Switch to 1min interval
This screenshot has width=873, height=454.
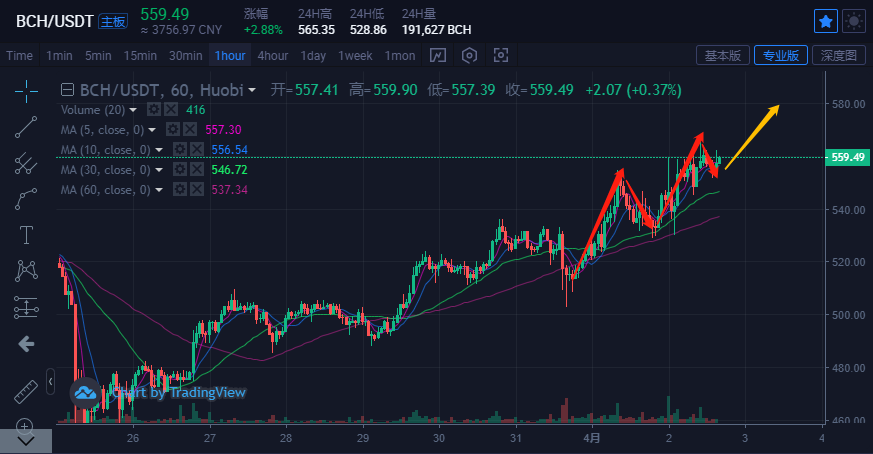pyautogui.click(x=59, y=56)
